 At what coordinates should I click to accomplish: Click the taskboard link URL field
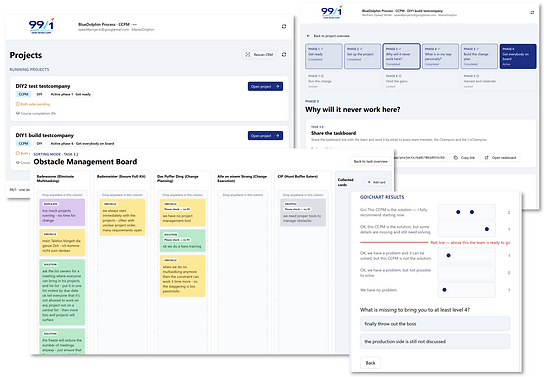click(420, 157)
